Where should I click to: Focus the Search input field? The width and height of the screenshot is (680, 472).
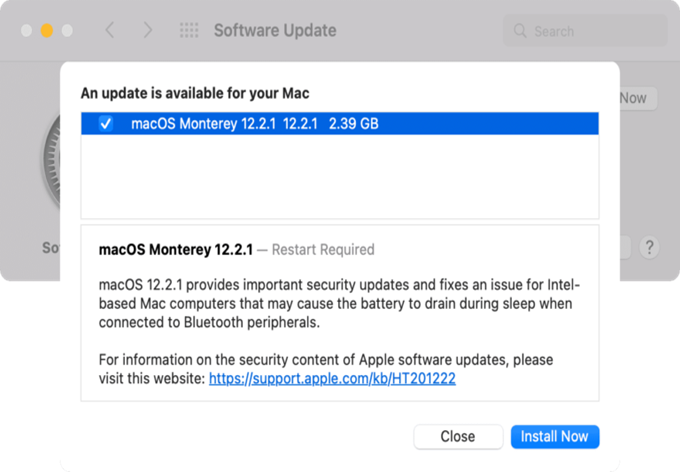coord(590,31)
